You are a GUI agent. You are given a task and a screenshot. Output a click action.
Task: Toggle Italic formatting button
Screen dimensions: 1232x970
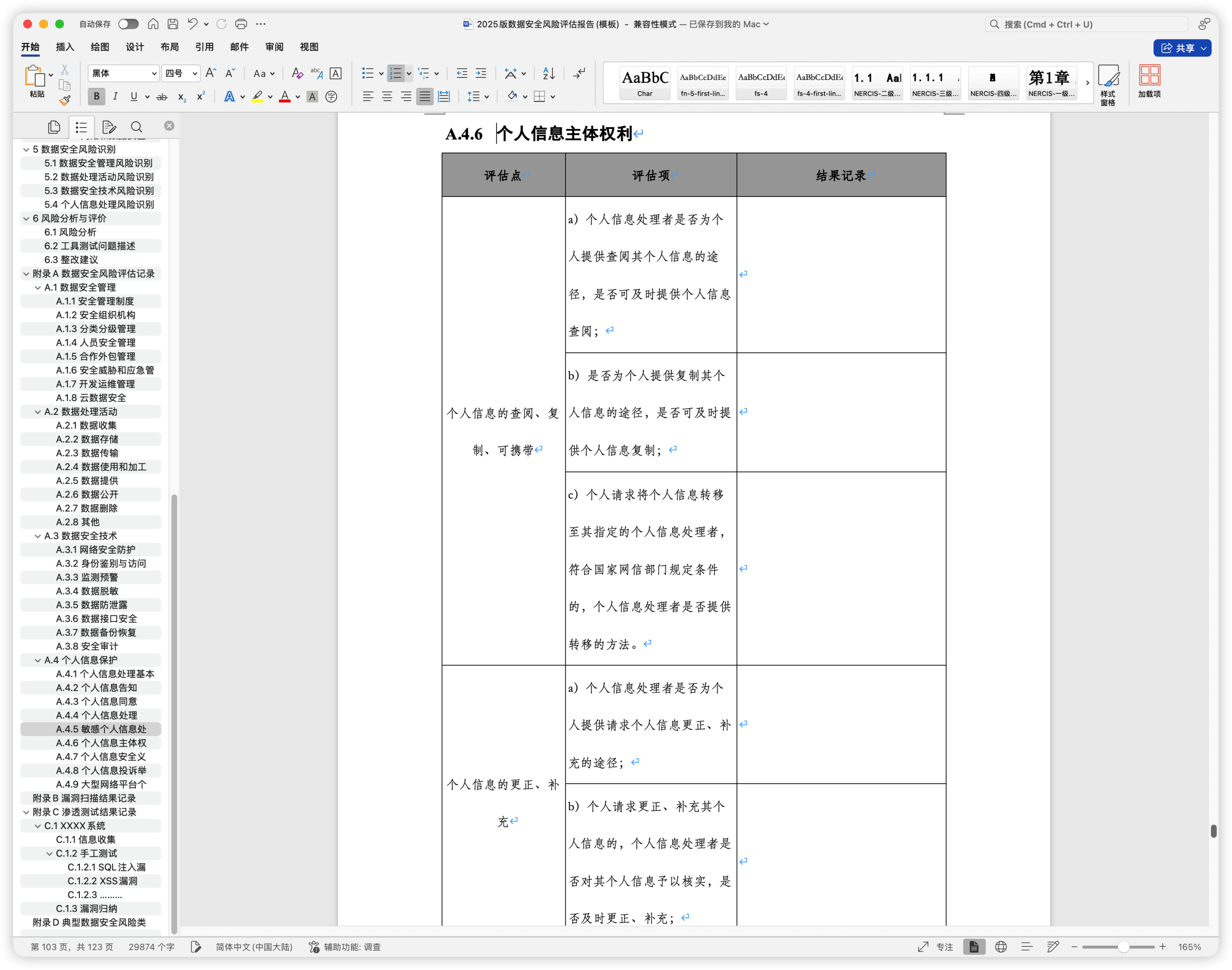[x=115, y=97]
